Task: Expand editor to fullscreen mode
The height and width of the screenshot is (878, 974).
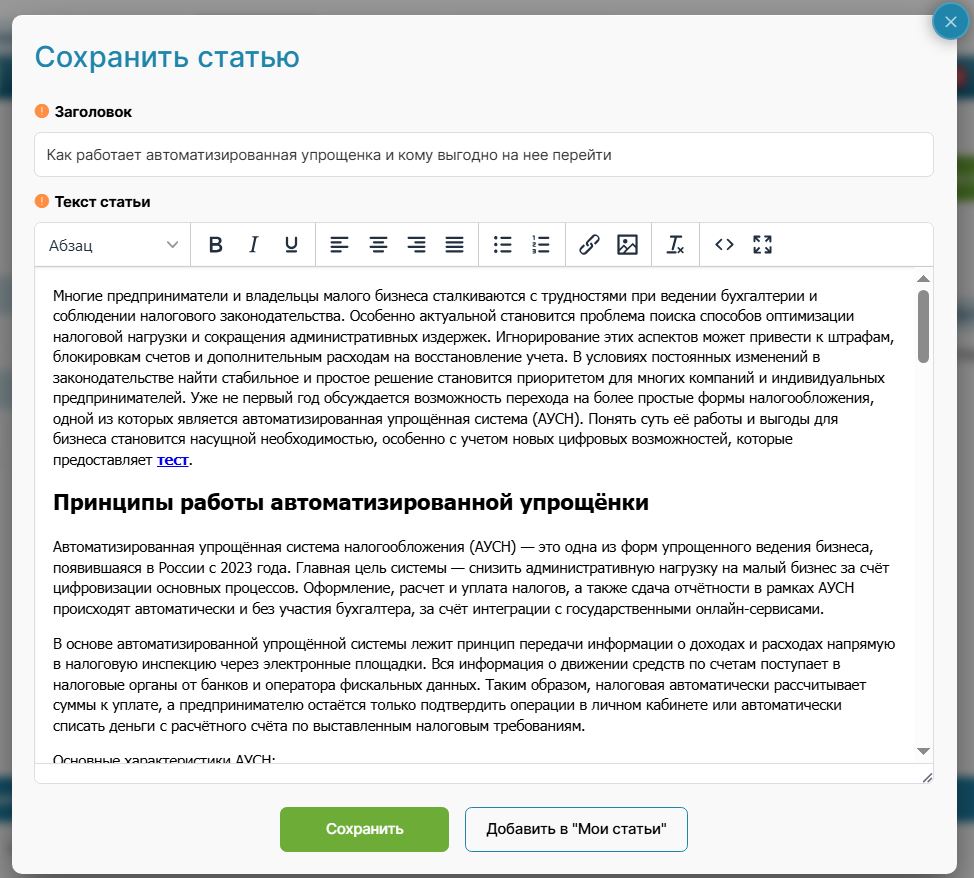Action: [x=762, y=245]
